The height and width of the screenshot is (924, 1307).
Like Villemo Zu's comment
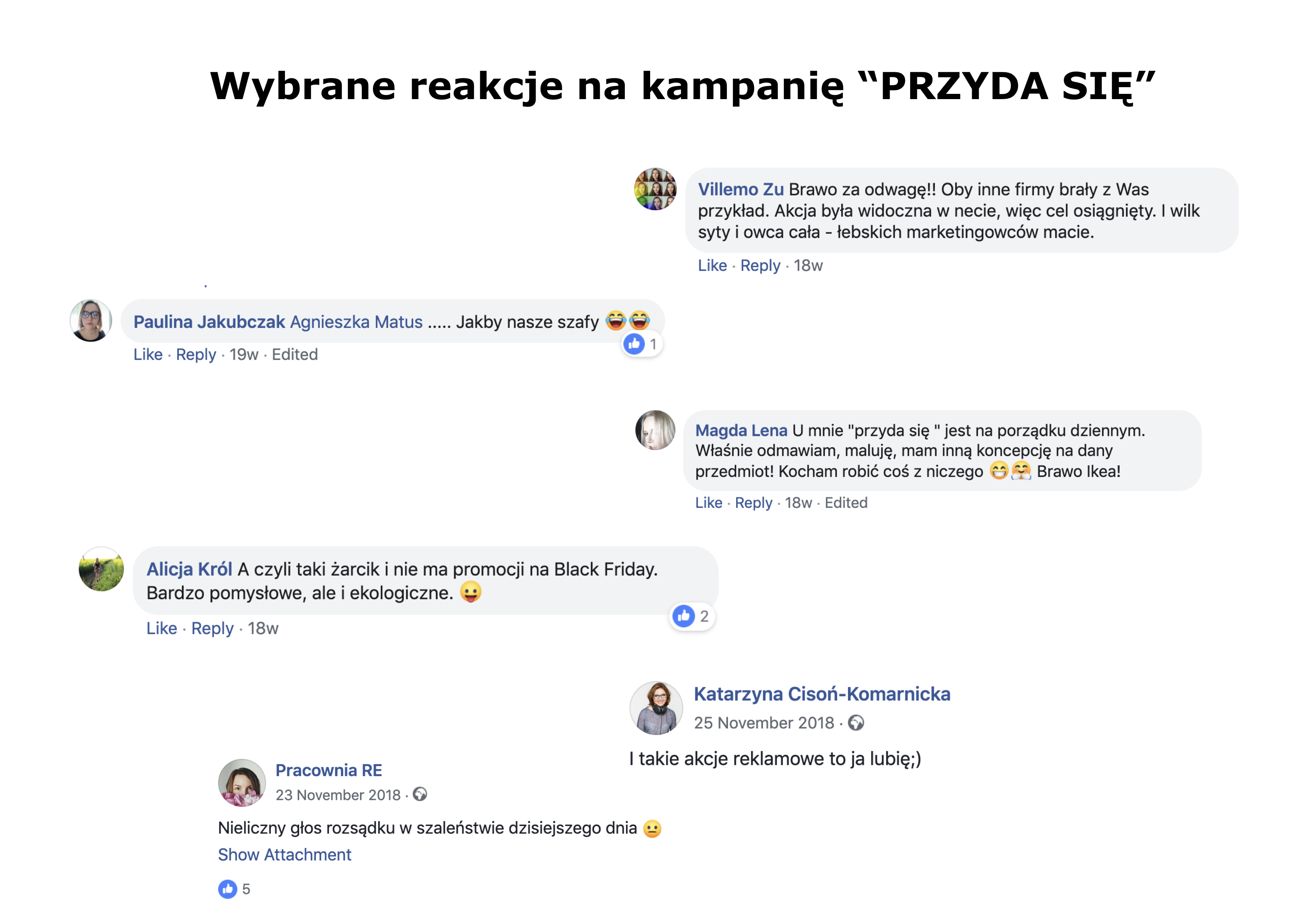(x=712, y=265)
